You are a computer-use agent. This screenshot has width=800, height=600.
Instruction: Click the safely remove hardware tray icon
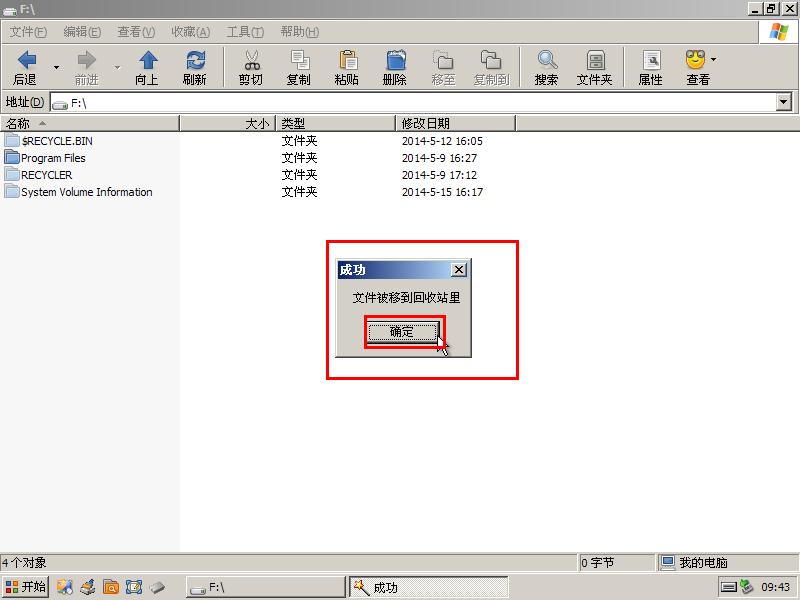746,587
